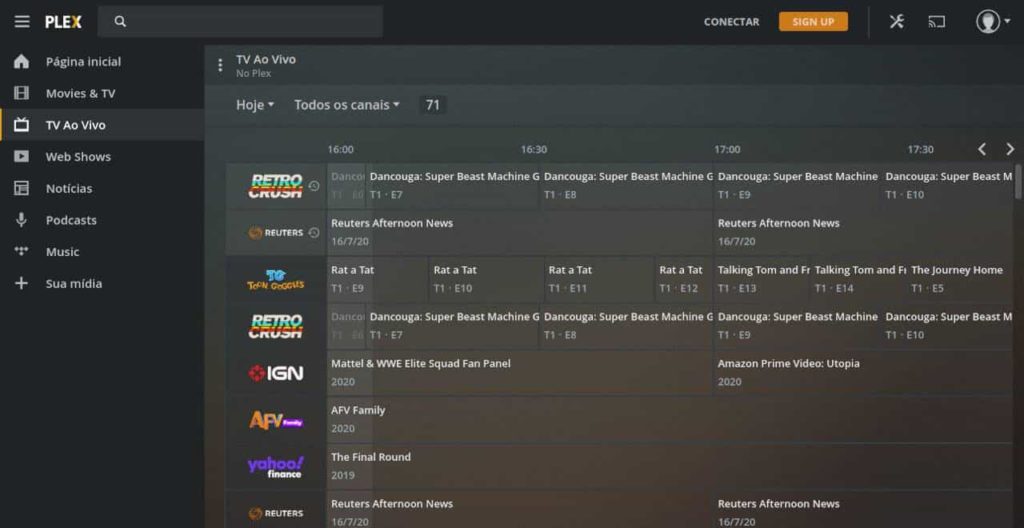The image size is (1024, 528).
Task: Select first-row Dancouga T1 · E7 program
Action: pos(453,186)
